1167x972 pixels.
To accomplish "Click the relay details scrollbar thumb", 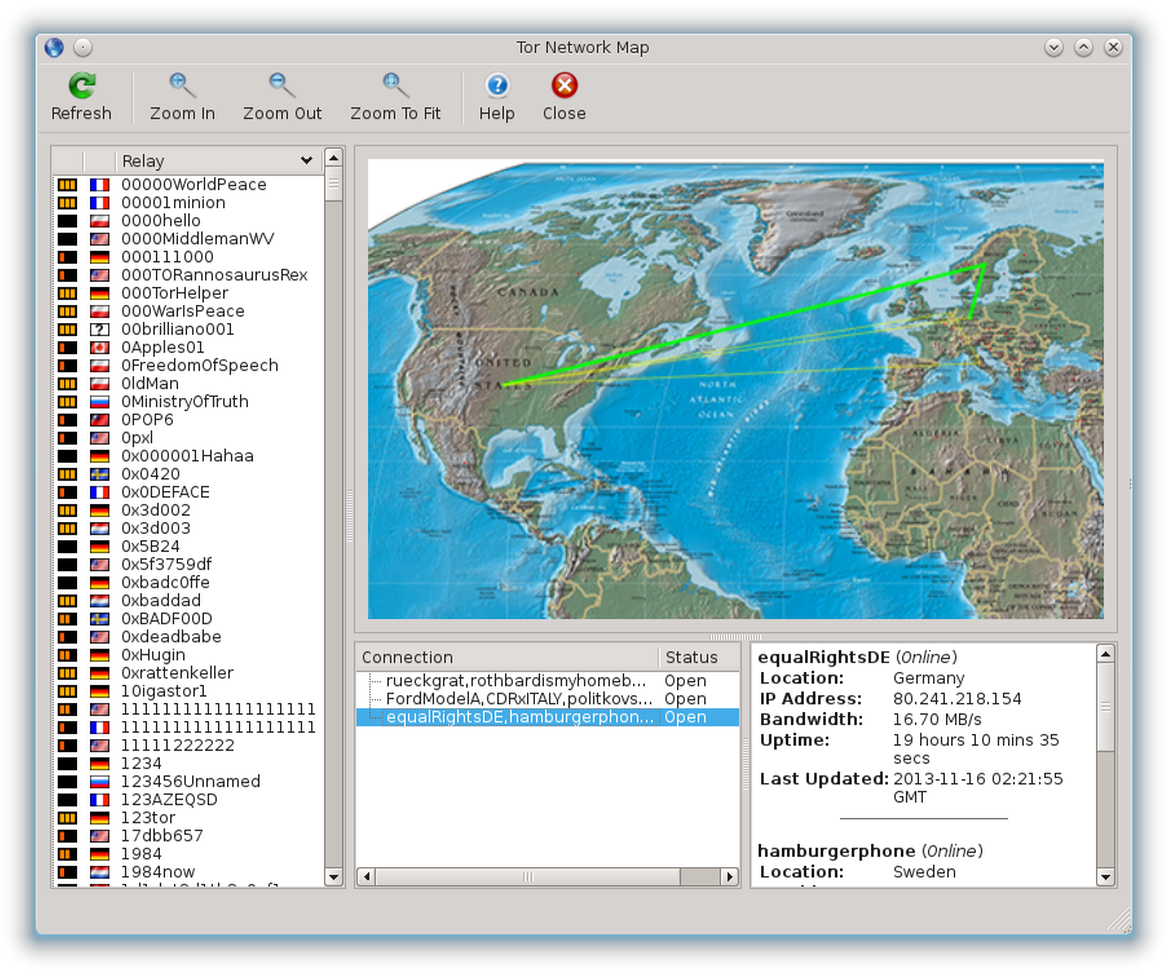I will point(1106,707).
